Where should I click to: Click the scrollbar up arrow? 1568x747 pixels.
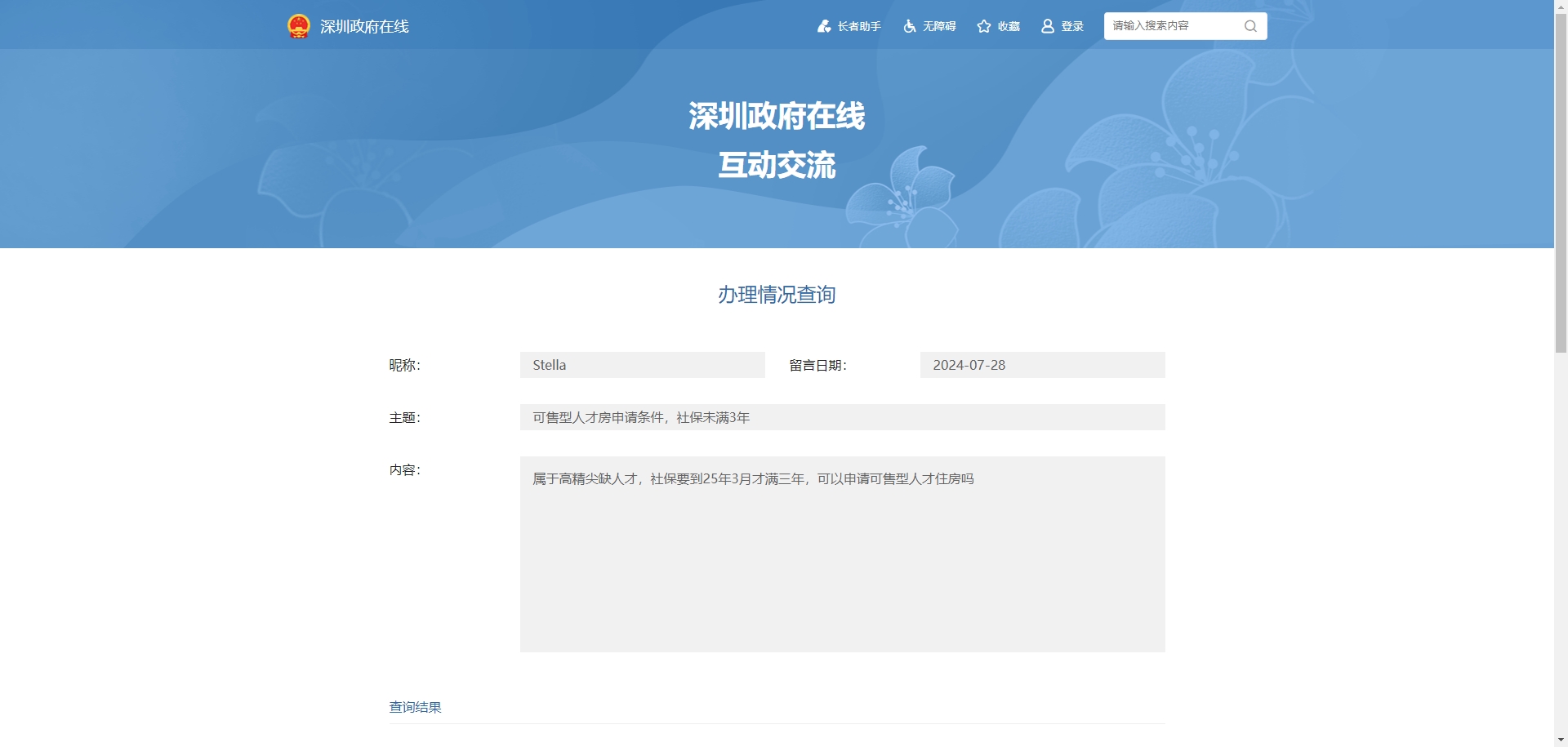click(x=1561, y=6)
